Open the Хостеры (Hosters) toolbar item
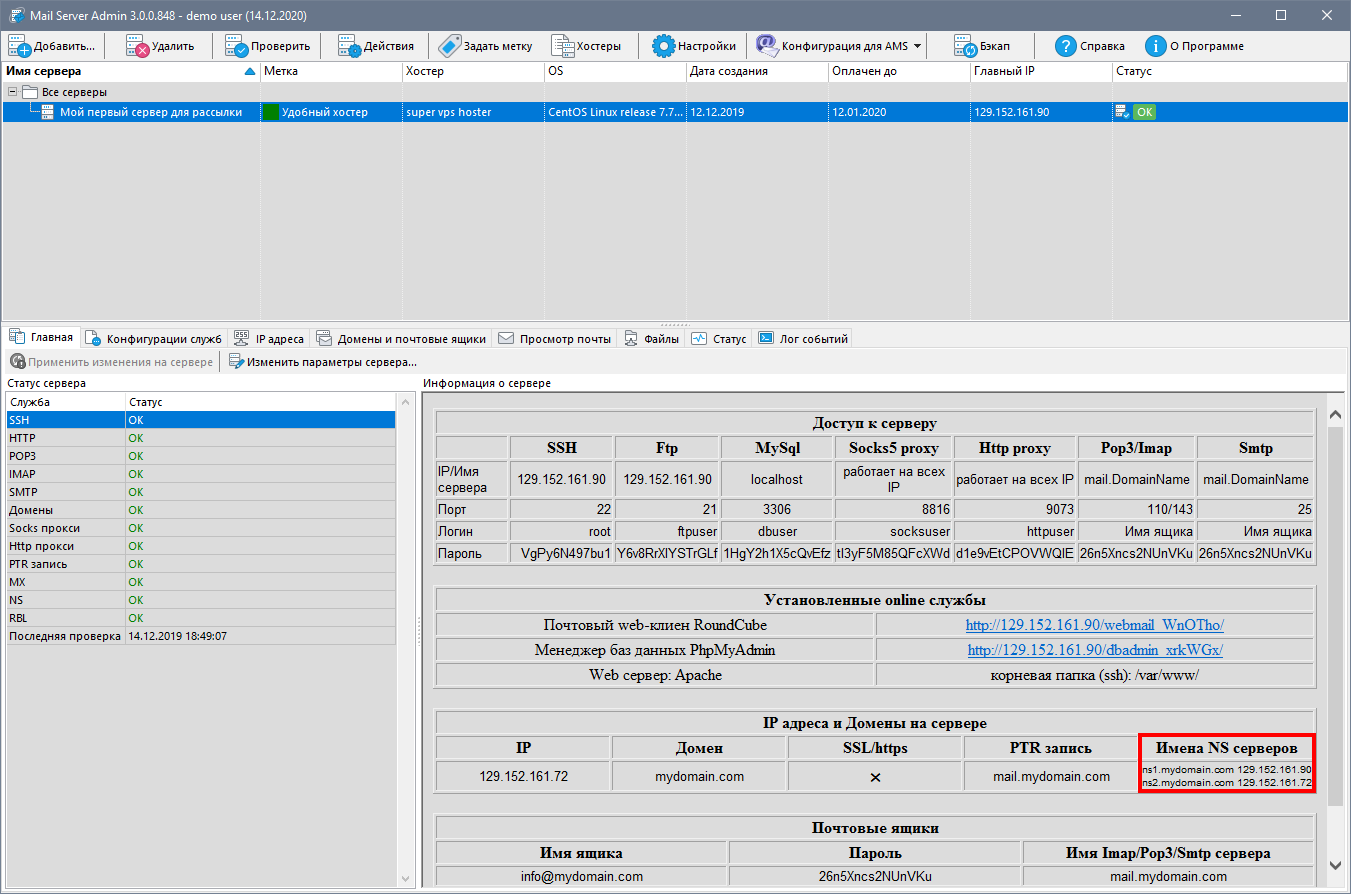 coord(586,46)
